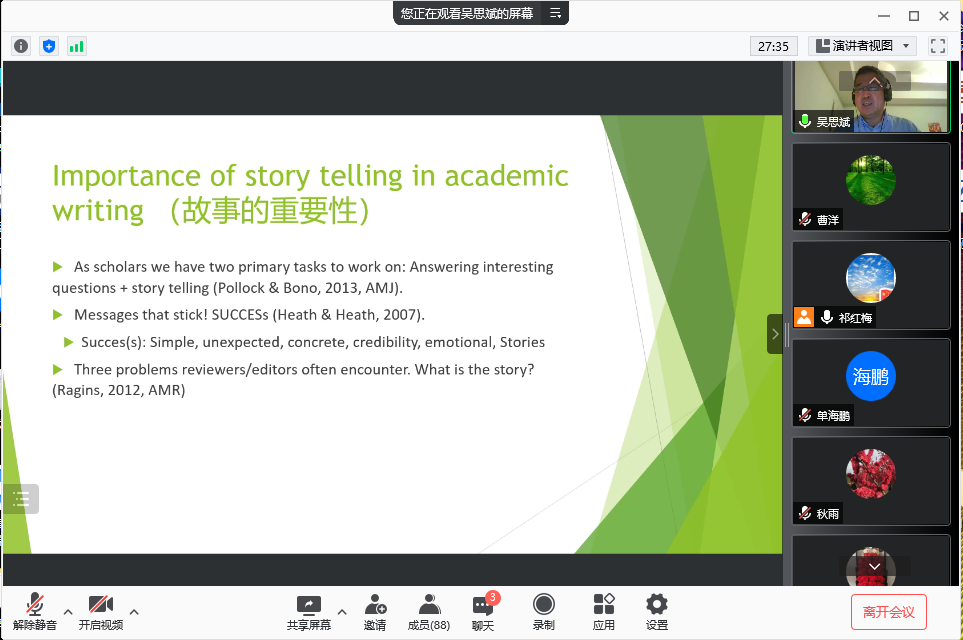Expand video options arrow next to 开启视频
The image size is (963, 640).
point(134,612)
